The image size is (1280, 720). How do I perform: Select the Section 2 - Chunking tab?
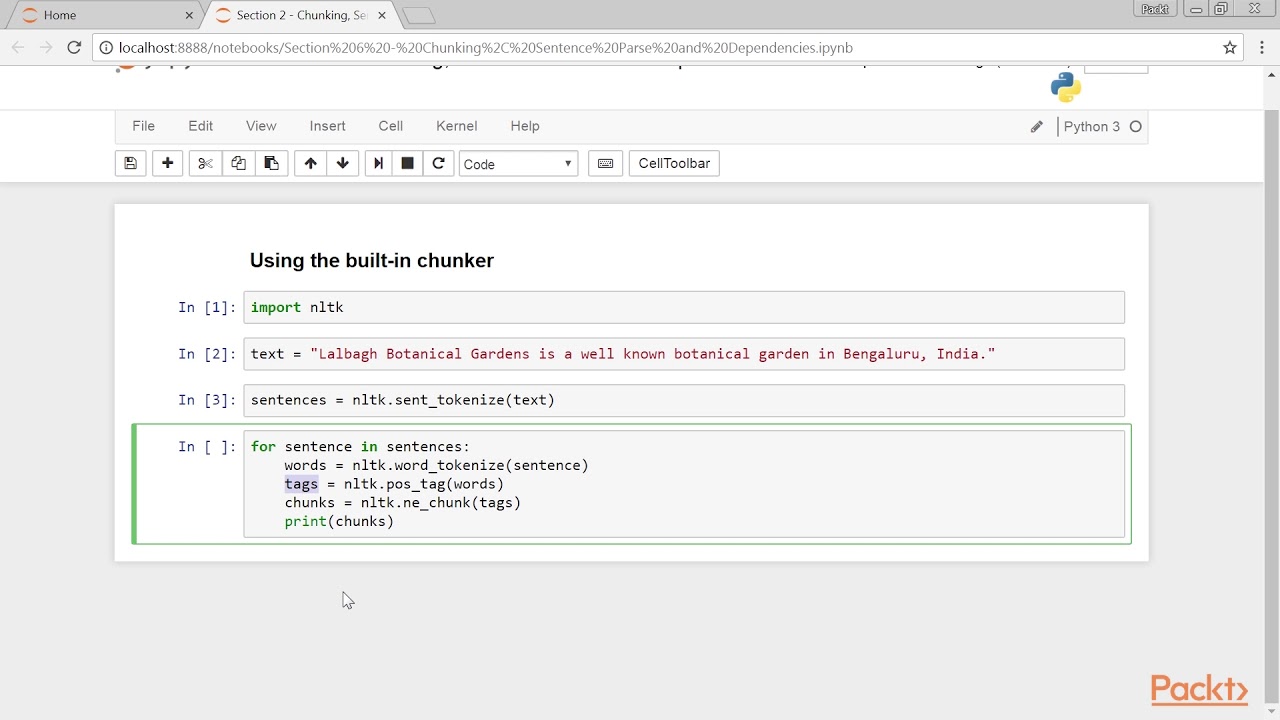pos(300,15)
